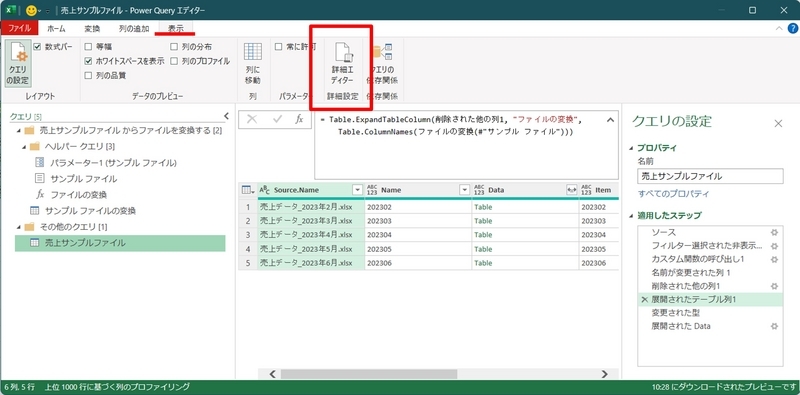The height and width of the screenshot is (395, 800).
Task: Delete the 展開されたテーブル列1 step with X
Action: (644, 300)
